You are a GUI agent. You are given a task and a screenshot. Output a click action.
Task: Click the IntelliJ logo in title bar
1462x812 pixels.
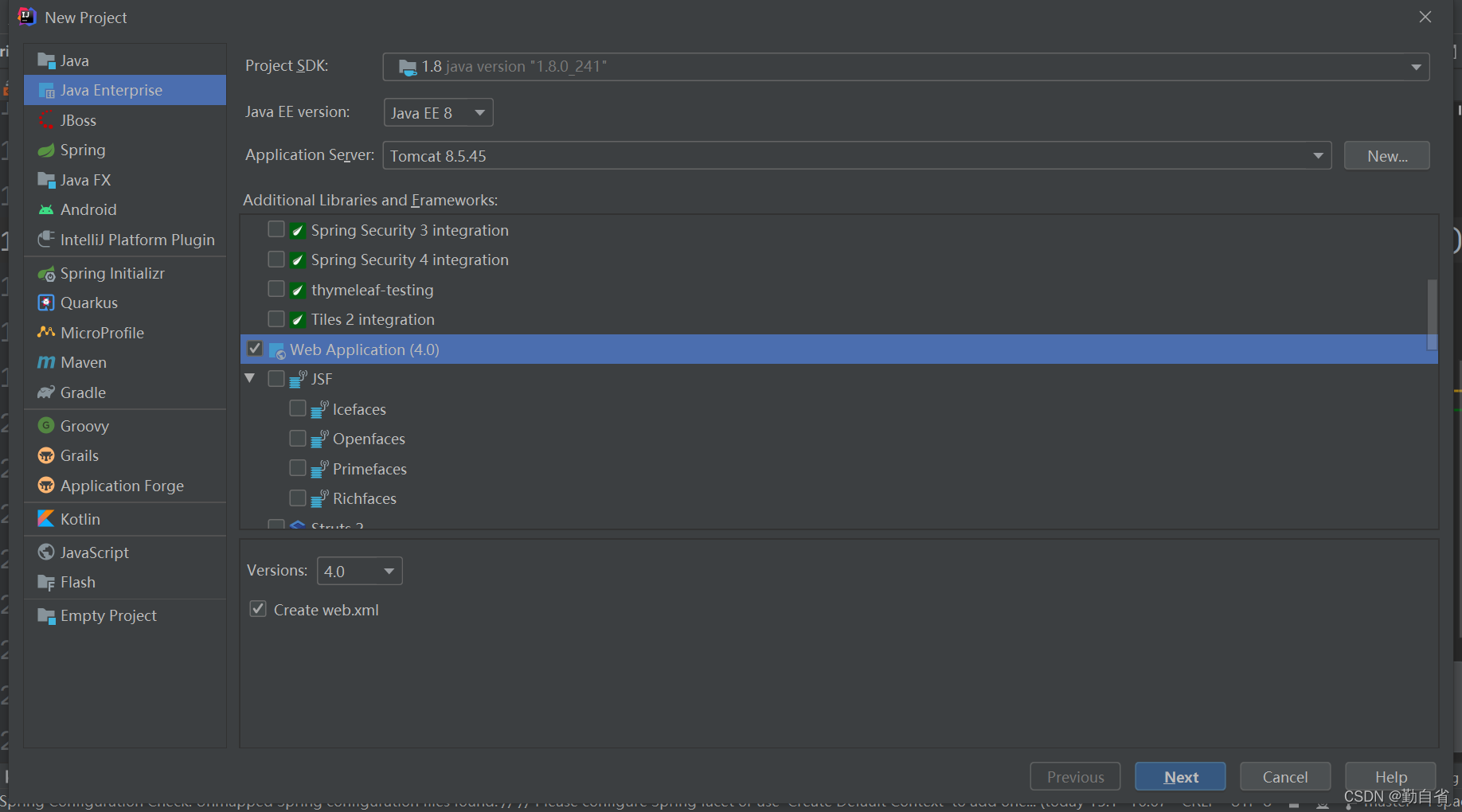pyautogui.click(x=27, y=17)
